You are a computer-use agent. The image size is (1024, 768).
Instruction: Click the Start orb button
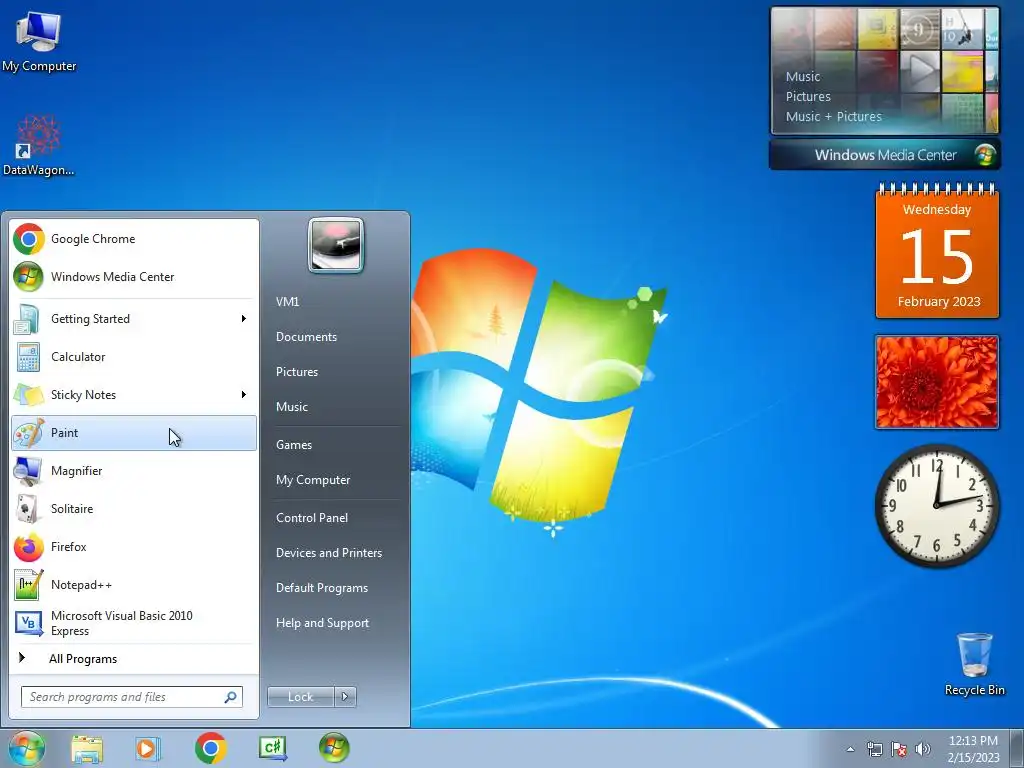click(27, 748)
